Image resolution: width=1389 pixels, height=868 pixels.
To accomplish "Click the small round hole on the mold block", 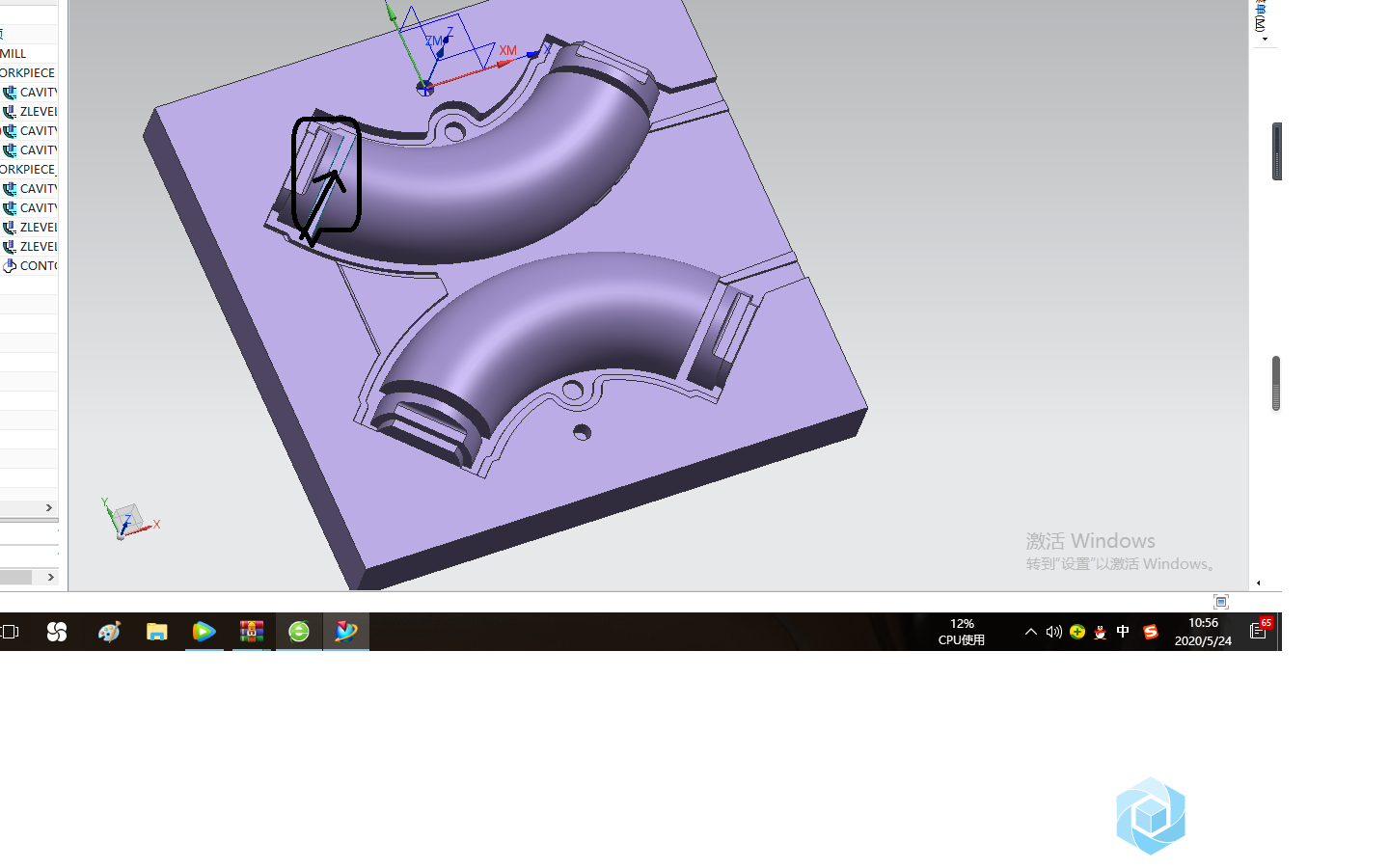I will [582, 432].
